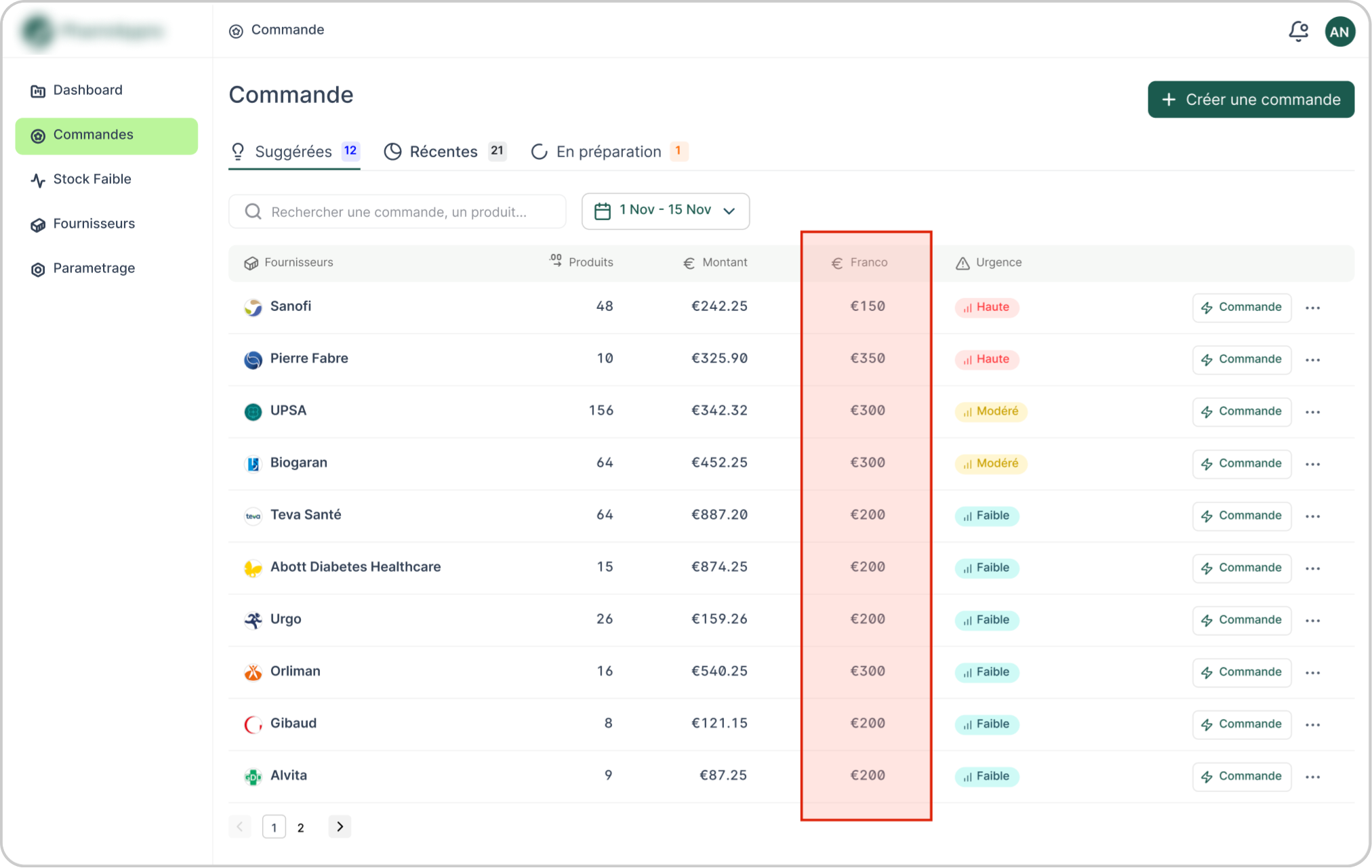Open Stock Faible in sidebar
This screenshot has width=1372, height=868.
(x=92, y=180)
